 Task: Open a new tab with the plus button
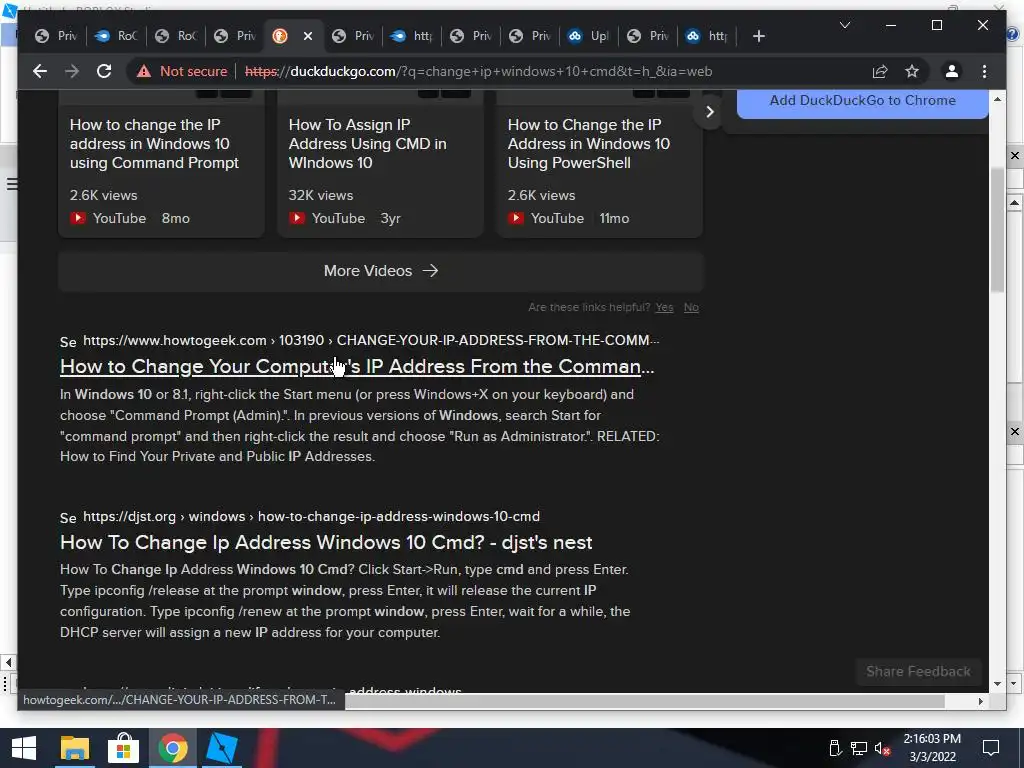point(758,36)
